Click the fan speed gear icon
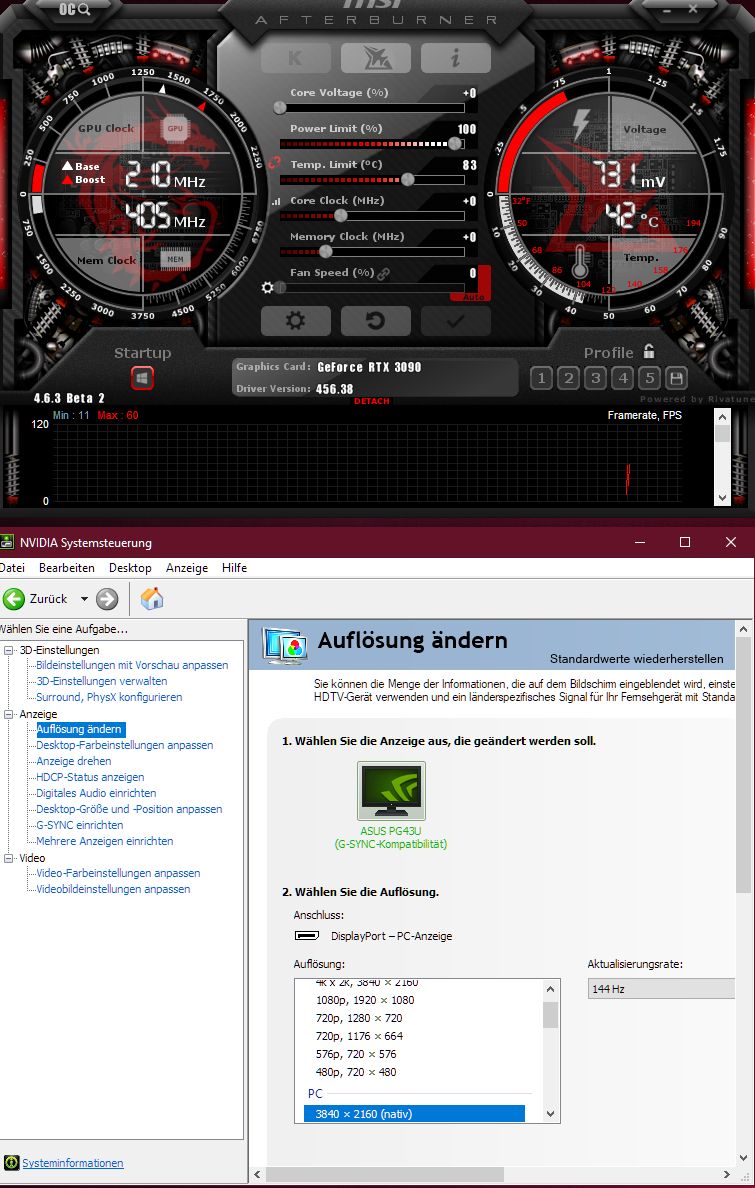Screen dimensions: 755x1188 click(x=267, y=288)
